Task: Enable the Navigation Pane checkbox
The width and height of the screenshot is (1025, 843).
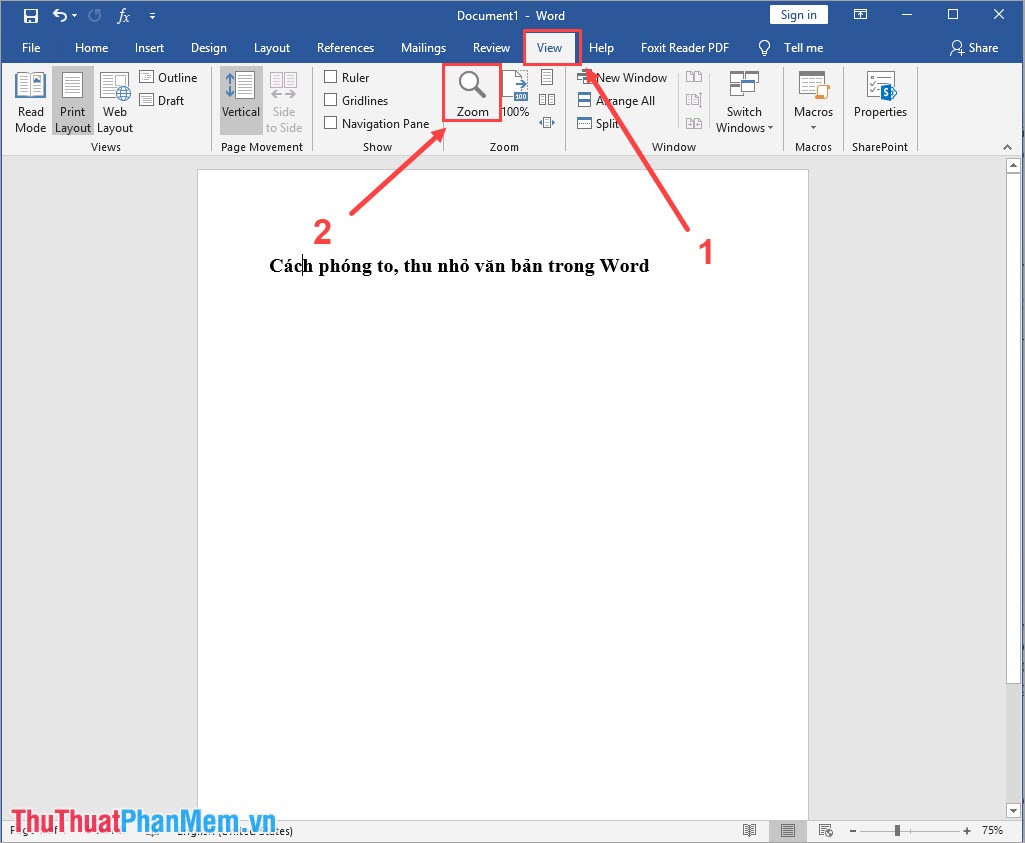Action: pos(331,123)
